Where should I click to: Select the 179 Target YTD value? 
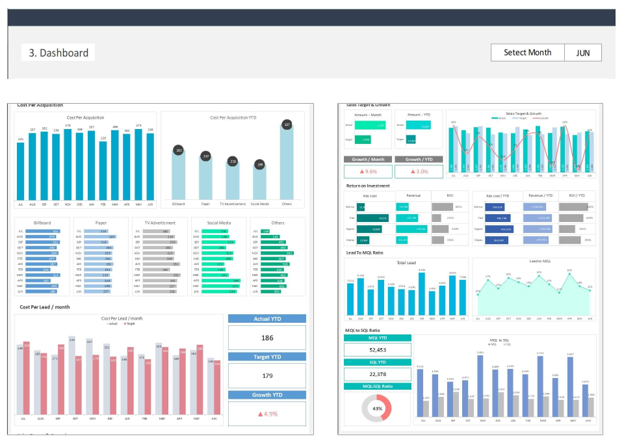coord(267,376)
